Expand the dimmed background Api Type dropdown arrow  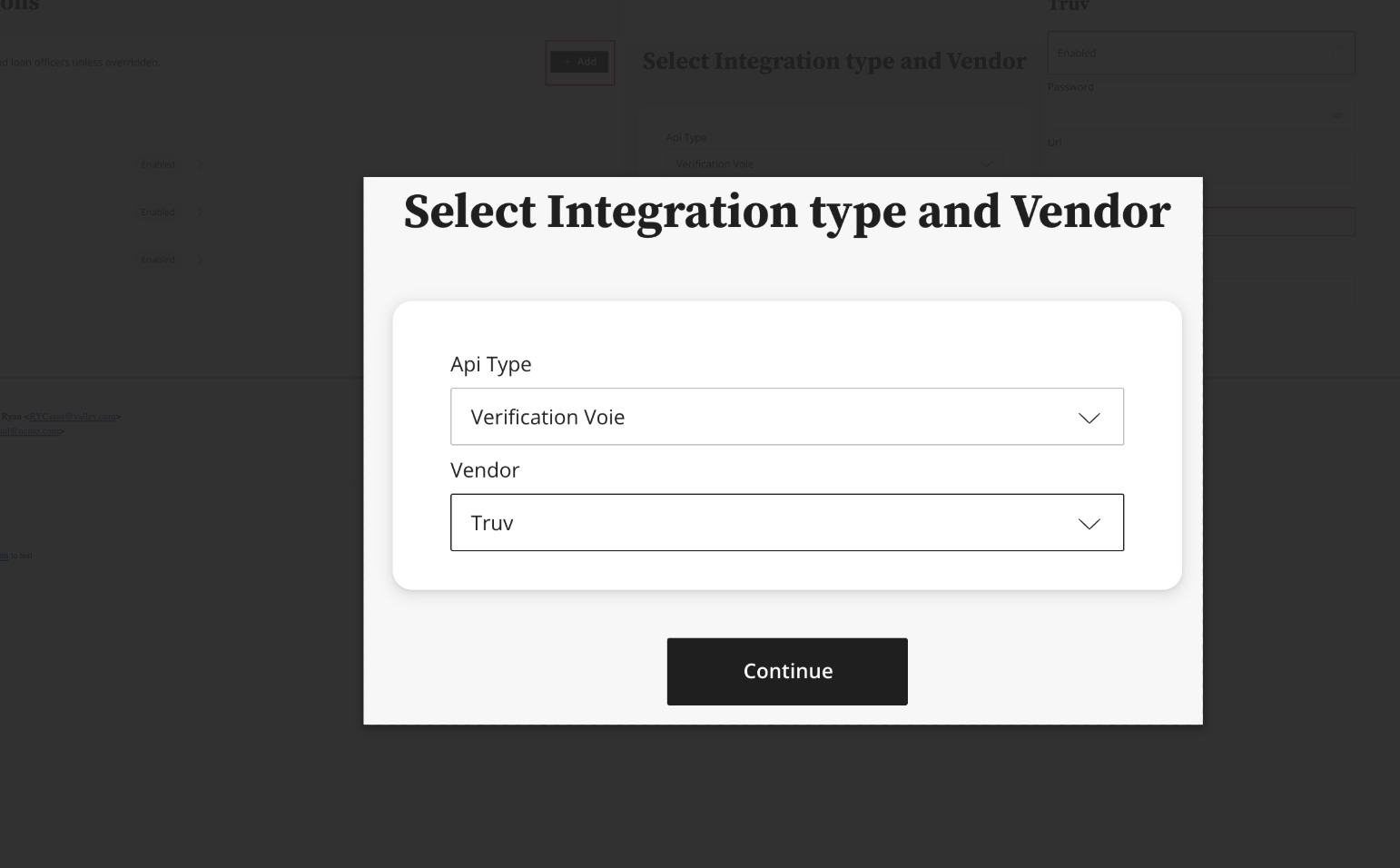pos(986,164)
